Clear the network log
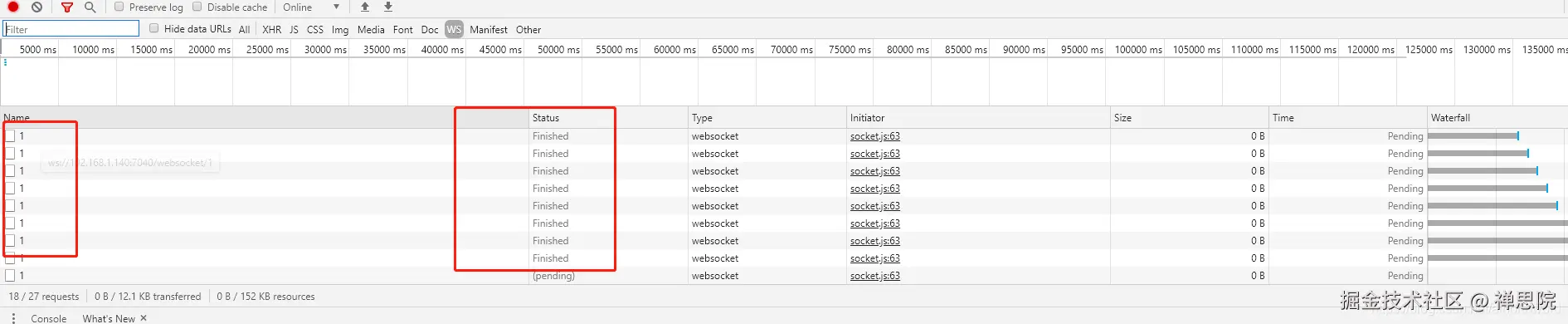 pos(37,7)
